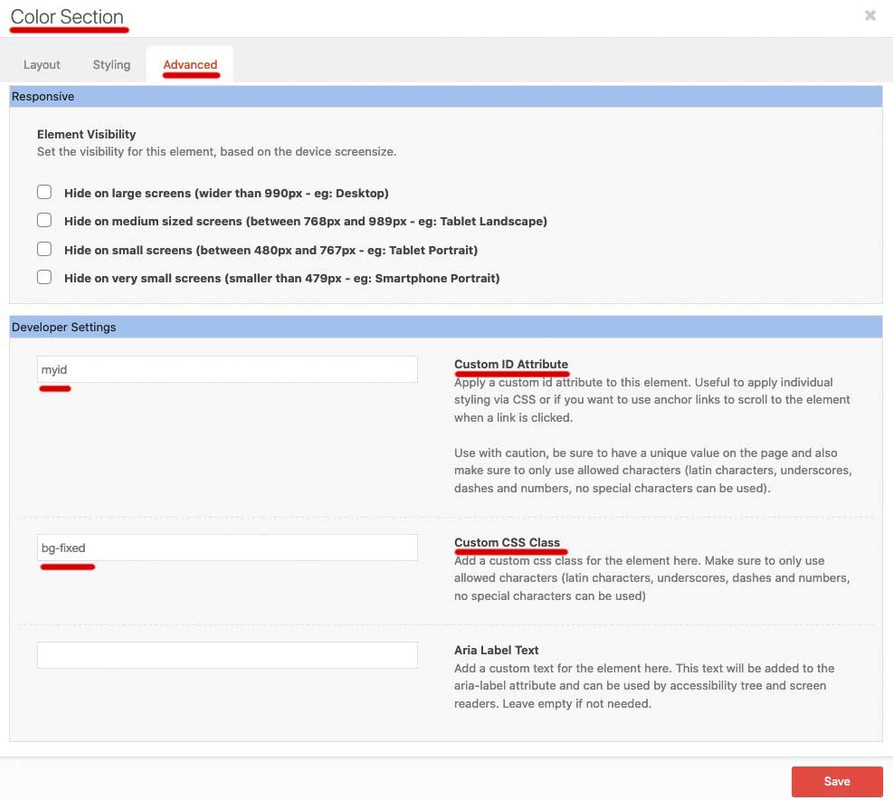Click 'Hide on very small screens' label text
The height and width of the screenshot is (800, 893).
[x=281, y=278]
